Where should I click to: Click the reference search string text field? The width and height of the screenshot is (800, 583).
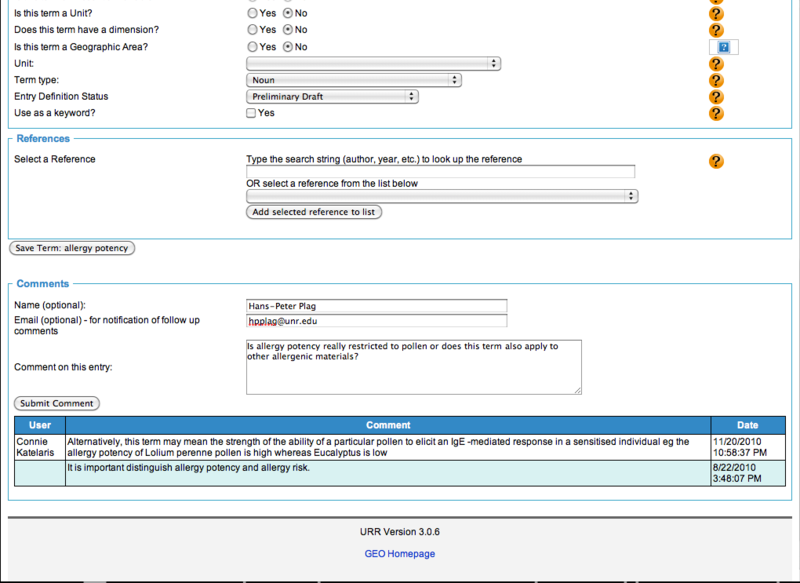tap(440, 172)
